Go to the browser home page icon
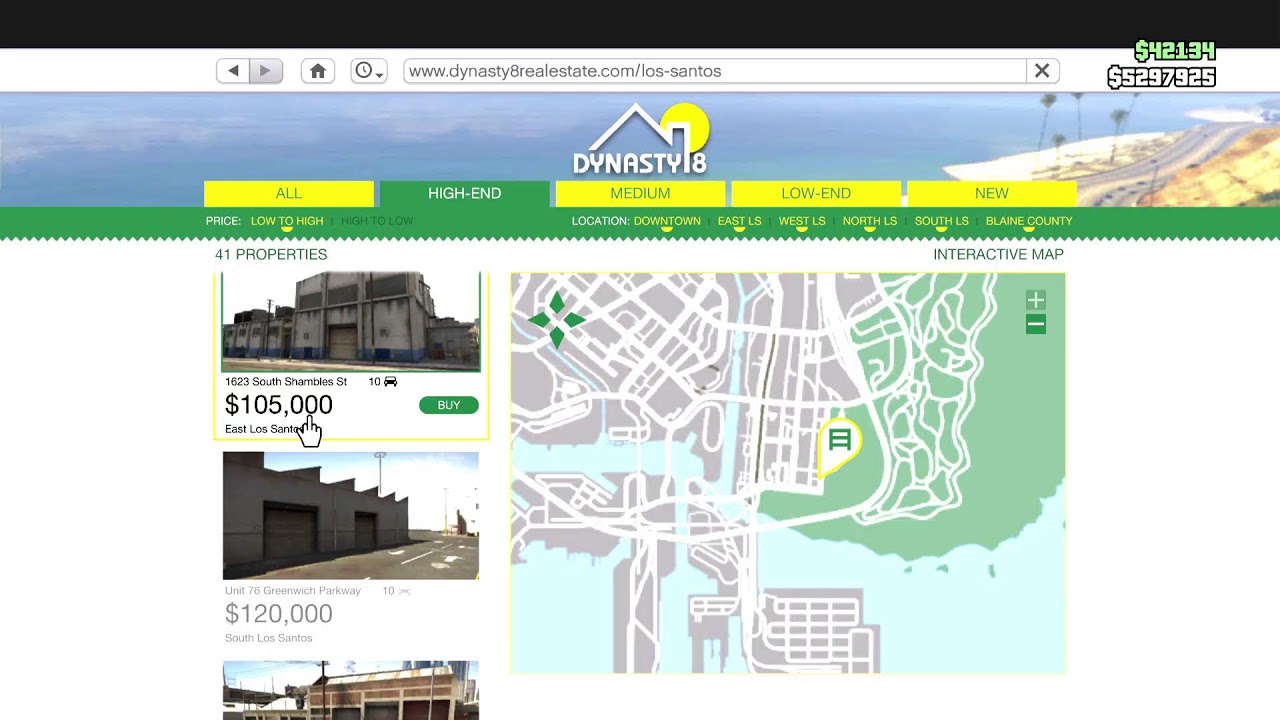Viewport: 1280px width, 720px height. coord(318,71)
